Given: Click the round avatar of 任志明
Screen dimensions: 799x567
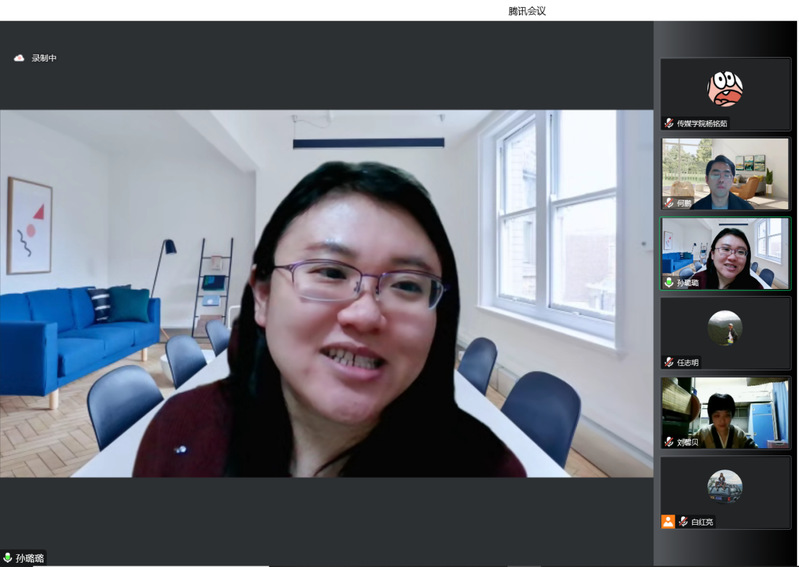Looking at the screenshot, I should coord(725,327).
